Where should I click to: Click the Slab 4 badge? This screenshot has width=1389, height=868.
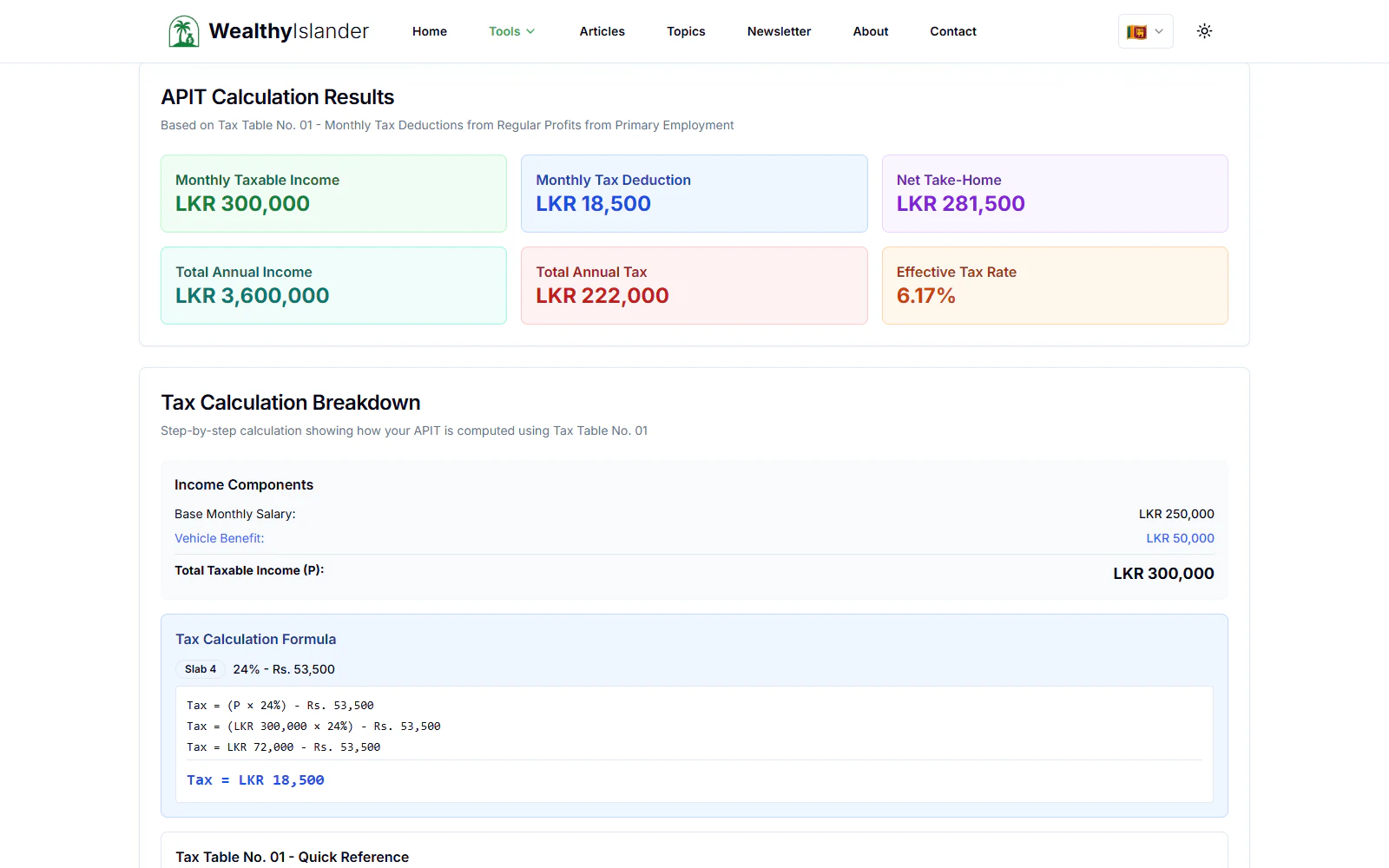[201, 669]
